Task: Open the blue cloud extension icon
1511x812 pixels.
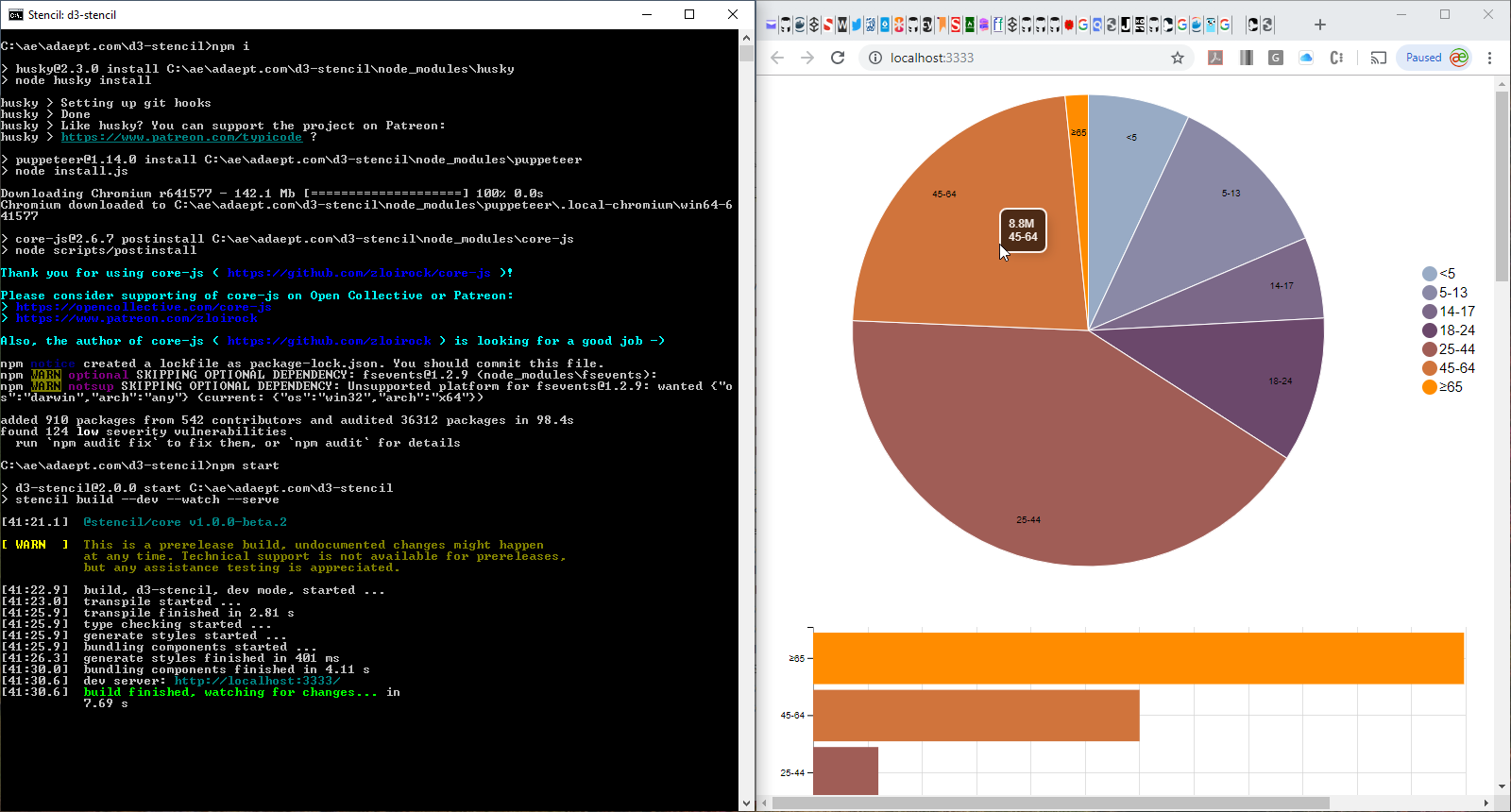Action: click(1306, 58)
